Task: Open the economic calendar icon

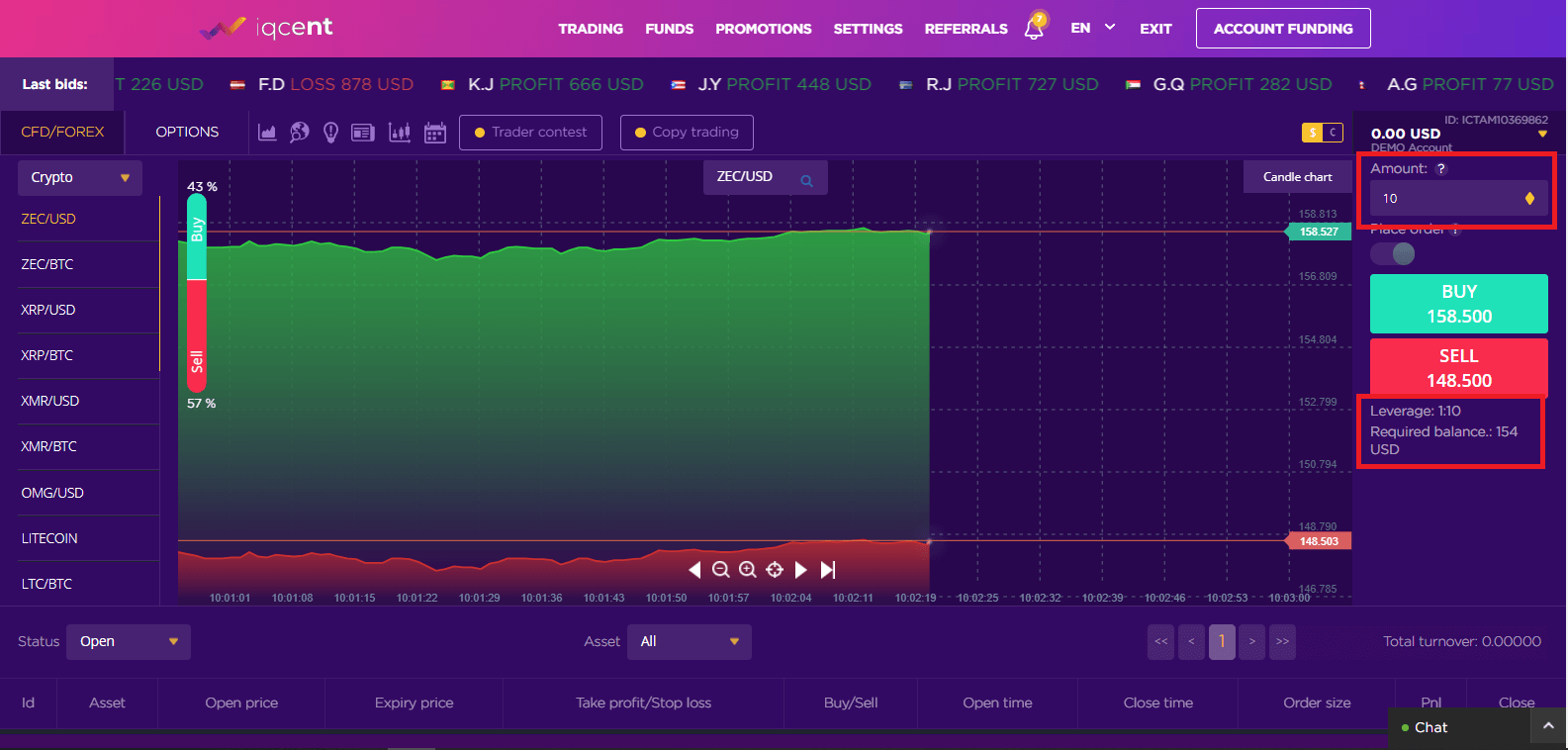Action: pyautogui.click(x=435, y=132)
